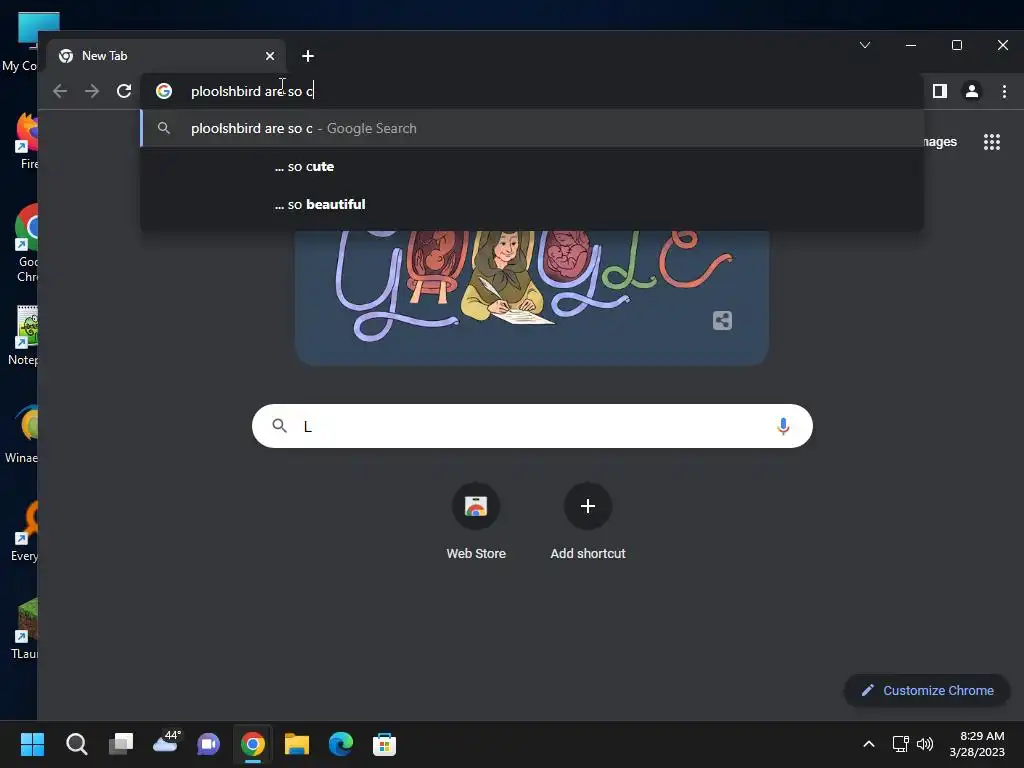Toggle the Chrome side panel icon
Image resolution: width=1024 pixels, height=768 pixels.
click(940, 91)
